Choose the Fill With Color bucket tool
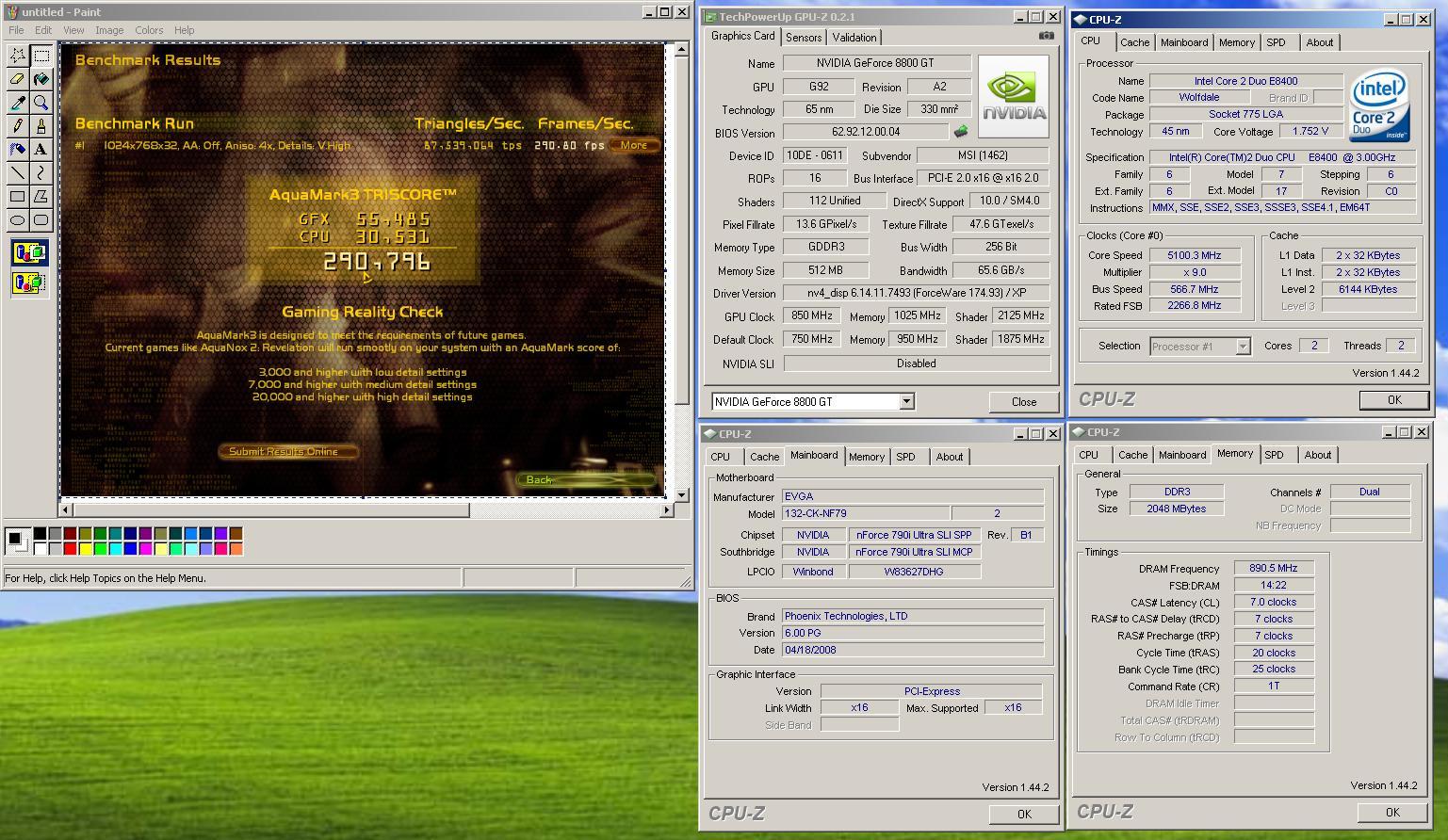 41,79
